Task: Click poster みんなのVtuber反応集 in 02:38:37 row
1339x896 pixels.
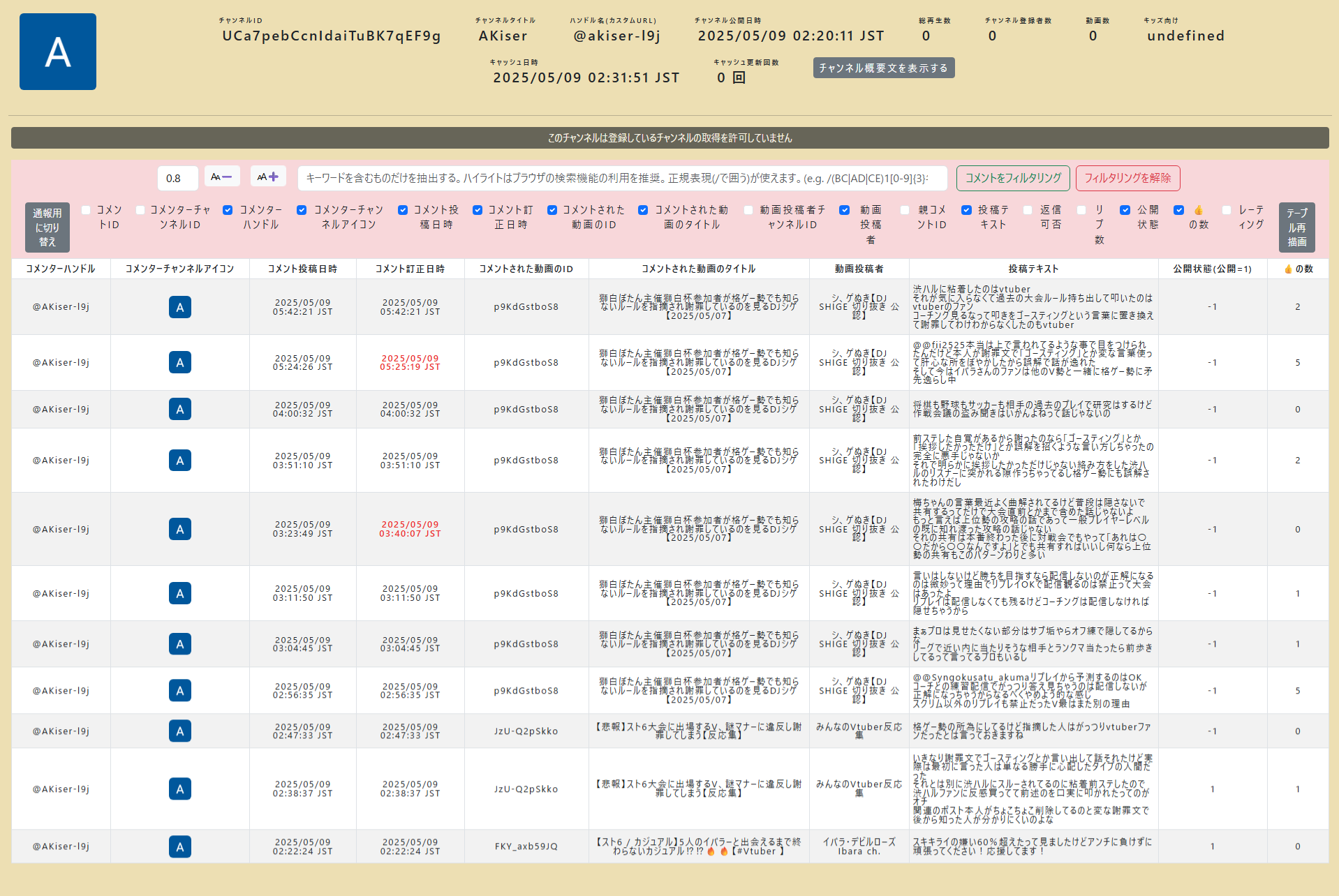Action: [859, 789]
